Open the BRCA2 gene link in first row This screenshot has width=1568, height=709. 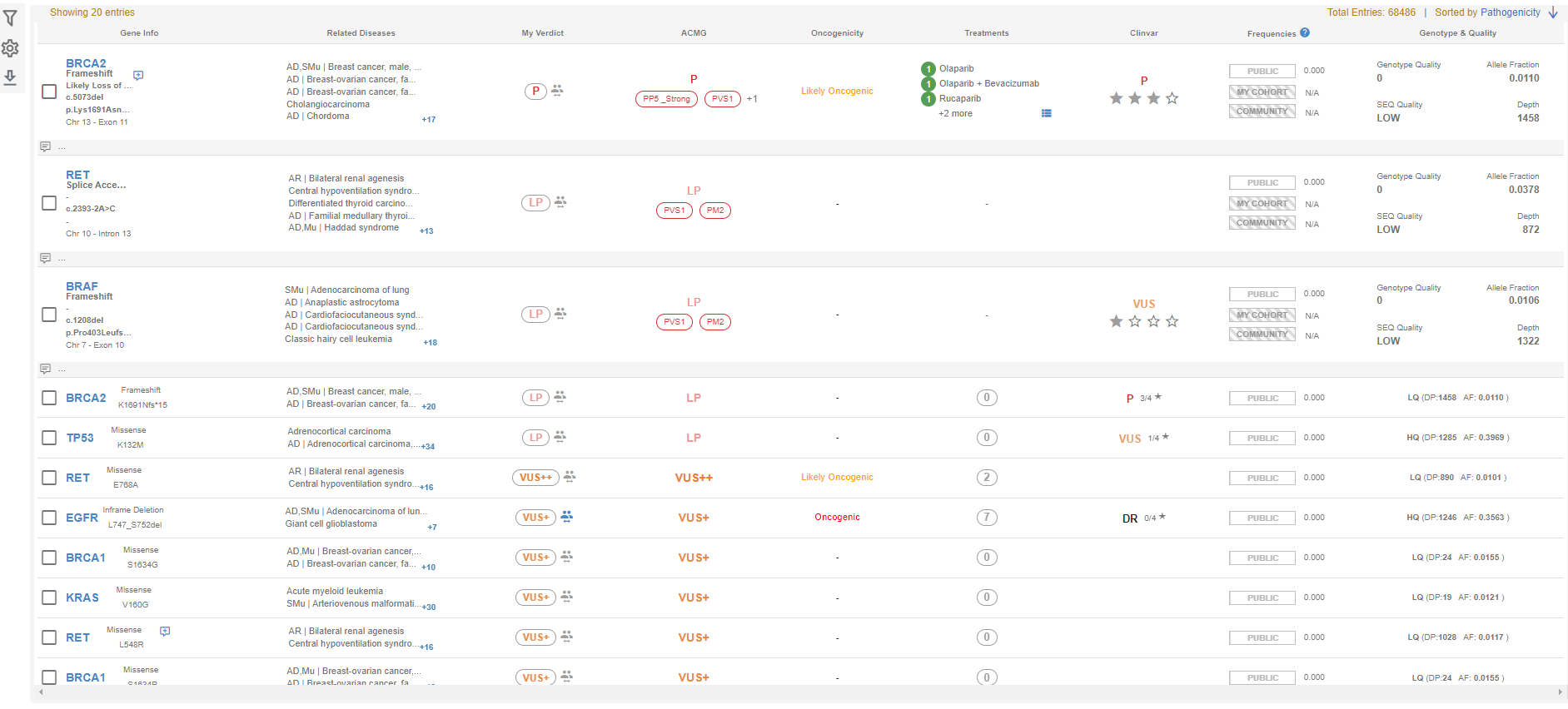[86, 63]
